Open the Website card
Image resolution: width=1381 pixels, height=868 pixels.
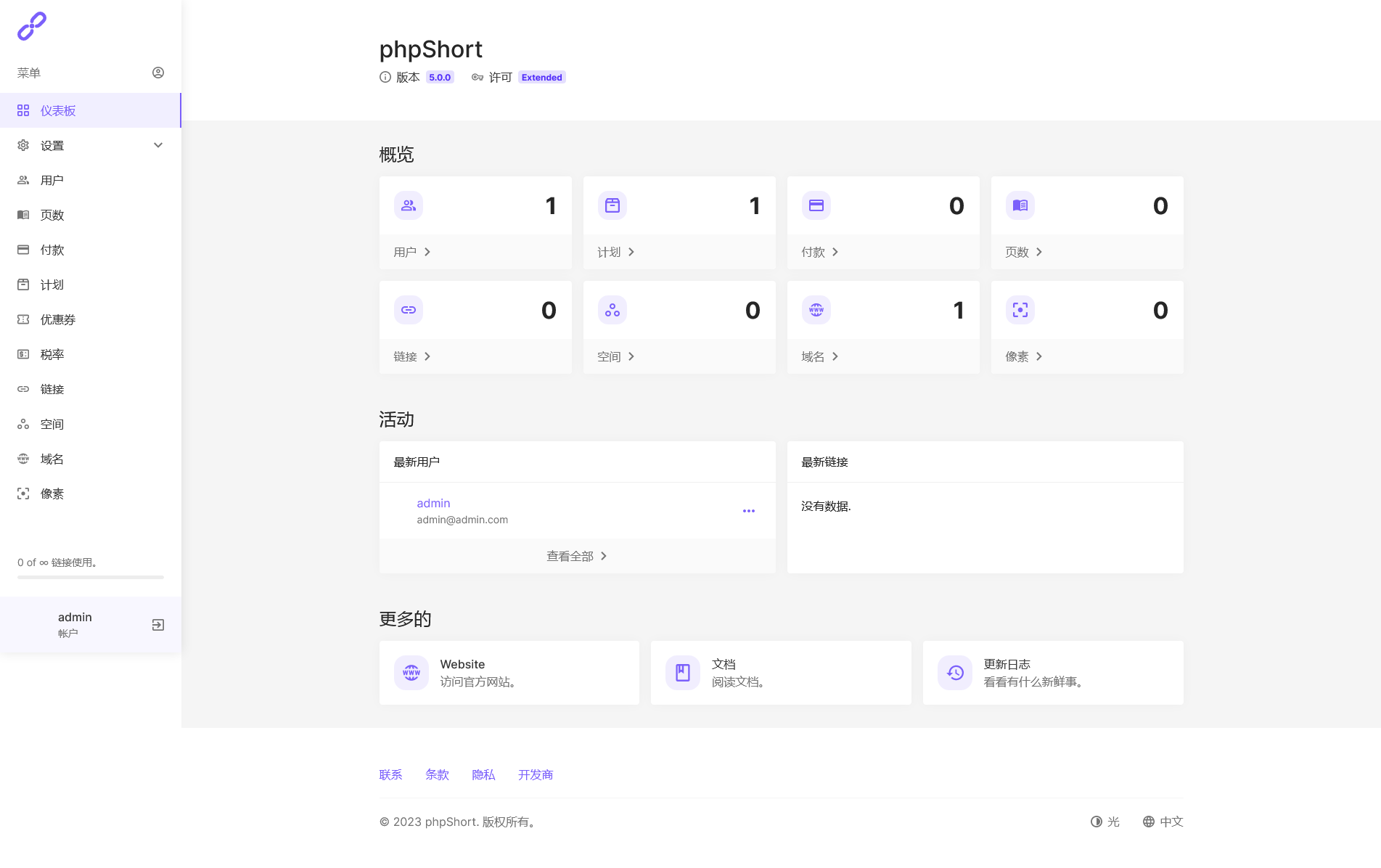point(509,673)
